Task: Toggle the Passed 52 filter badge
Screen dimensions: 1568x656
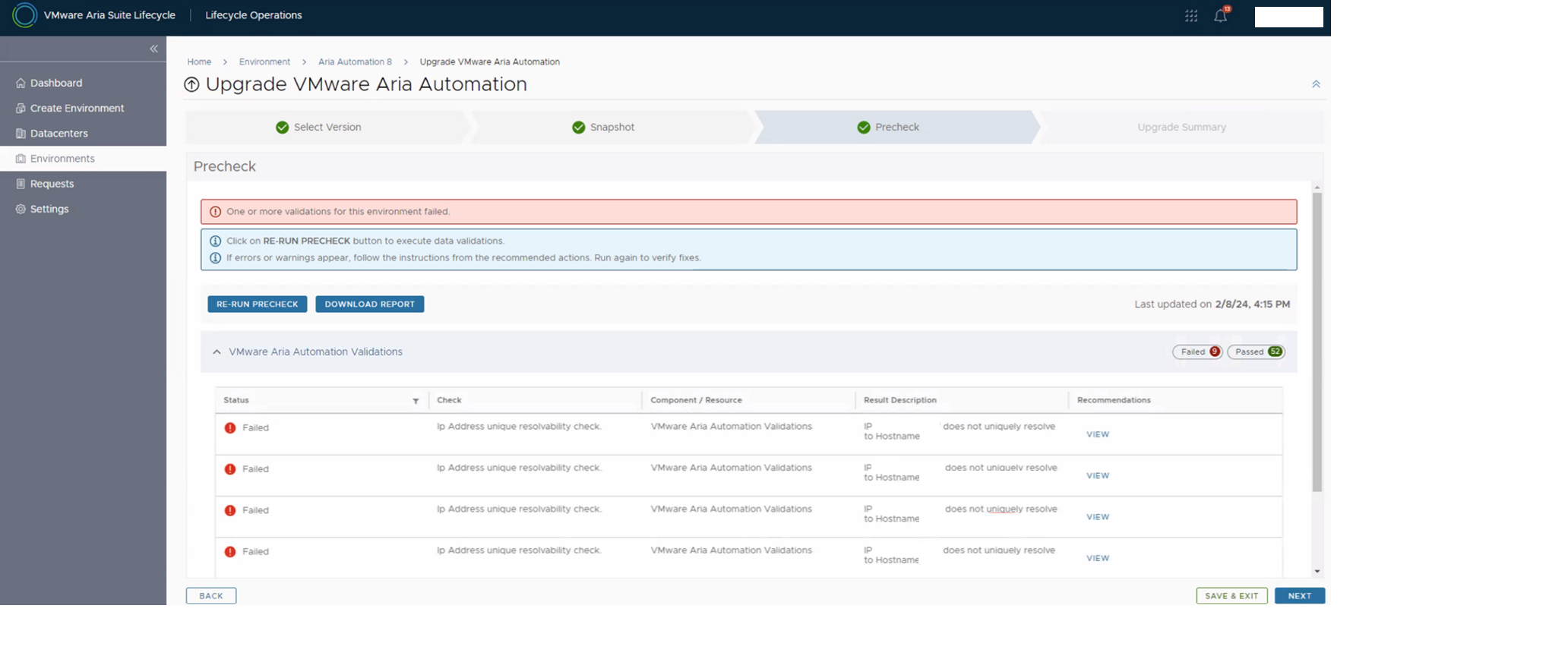Action: [x=1256, y=352]
